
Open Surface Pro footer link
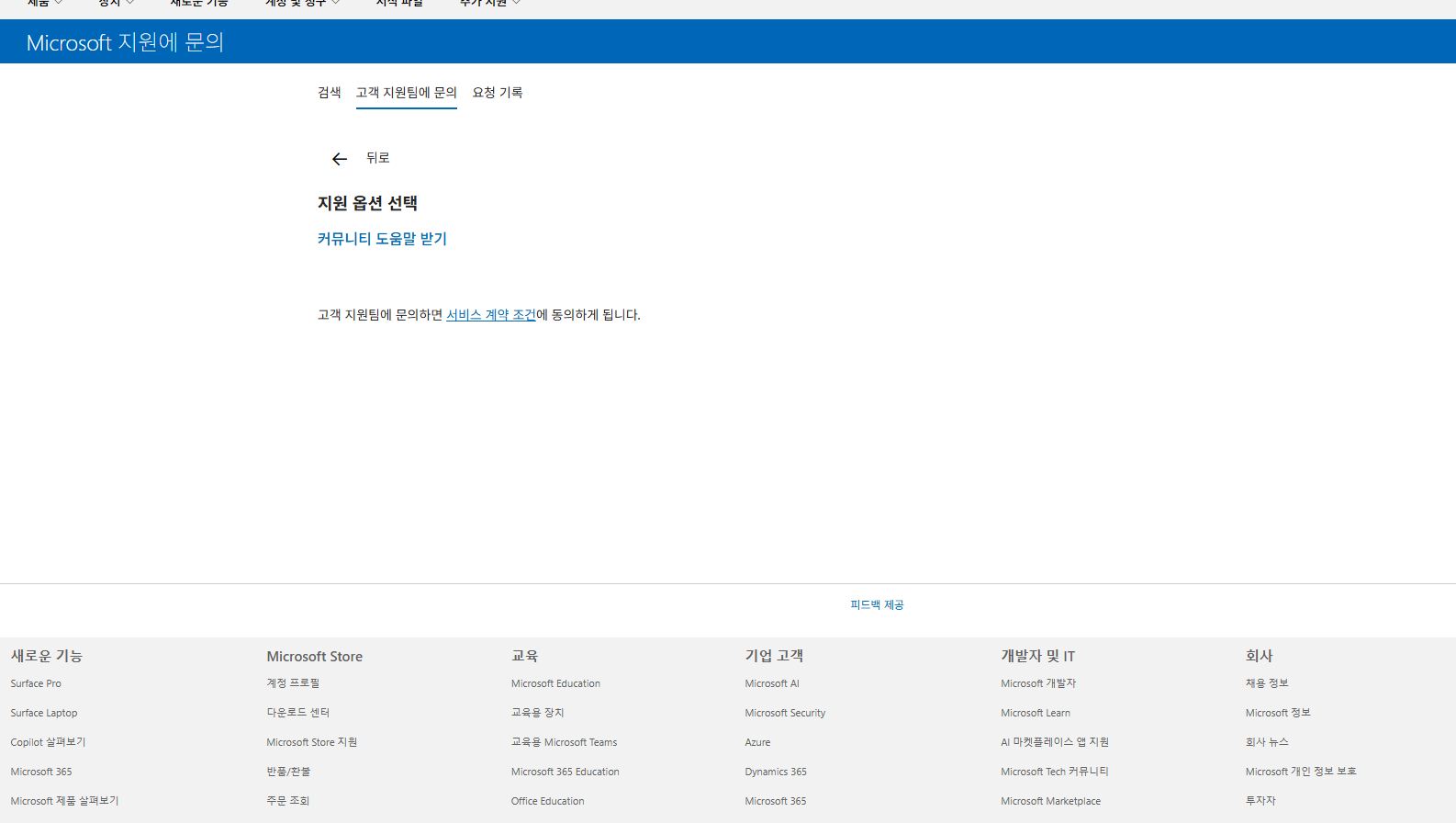(x=36, y=683)
